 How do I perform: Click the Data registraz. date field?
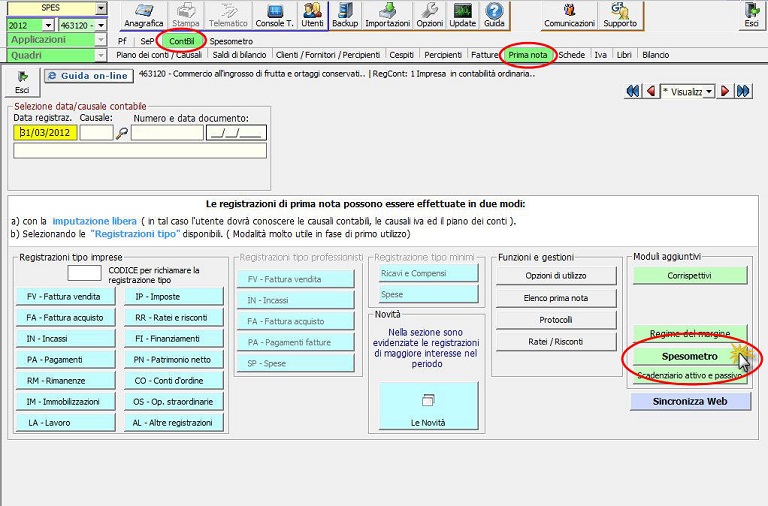pyautogui.click(x=45, y=133)
